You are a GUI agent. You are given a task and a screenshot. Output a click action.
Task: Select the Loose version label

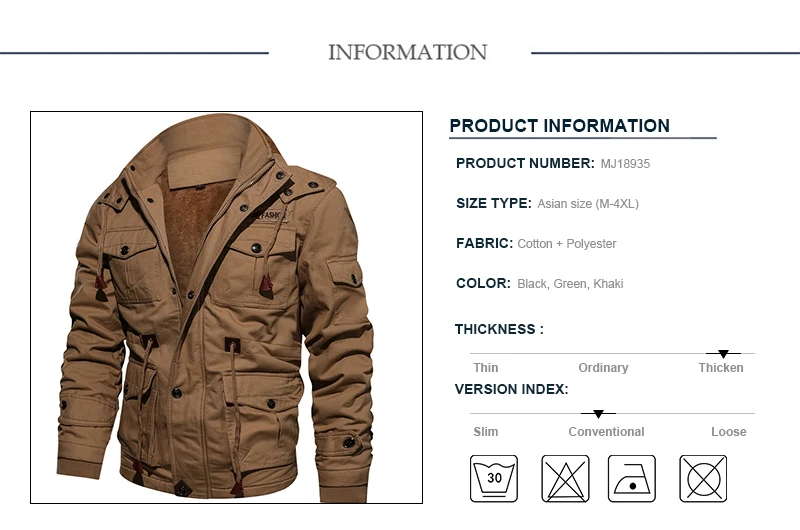[729, 432]
